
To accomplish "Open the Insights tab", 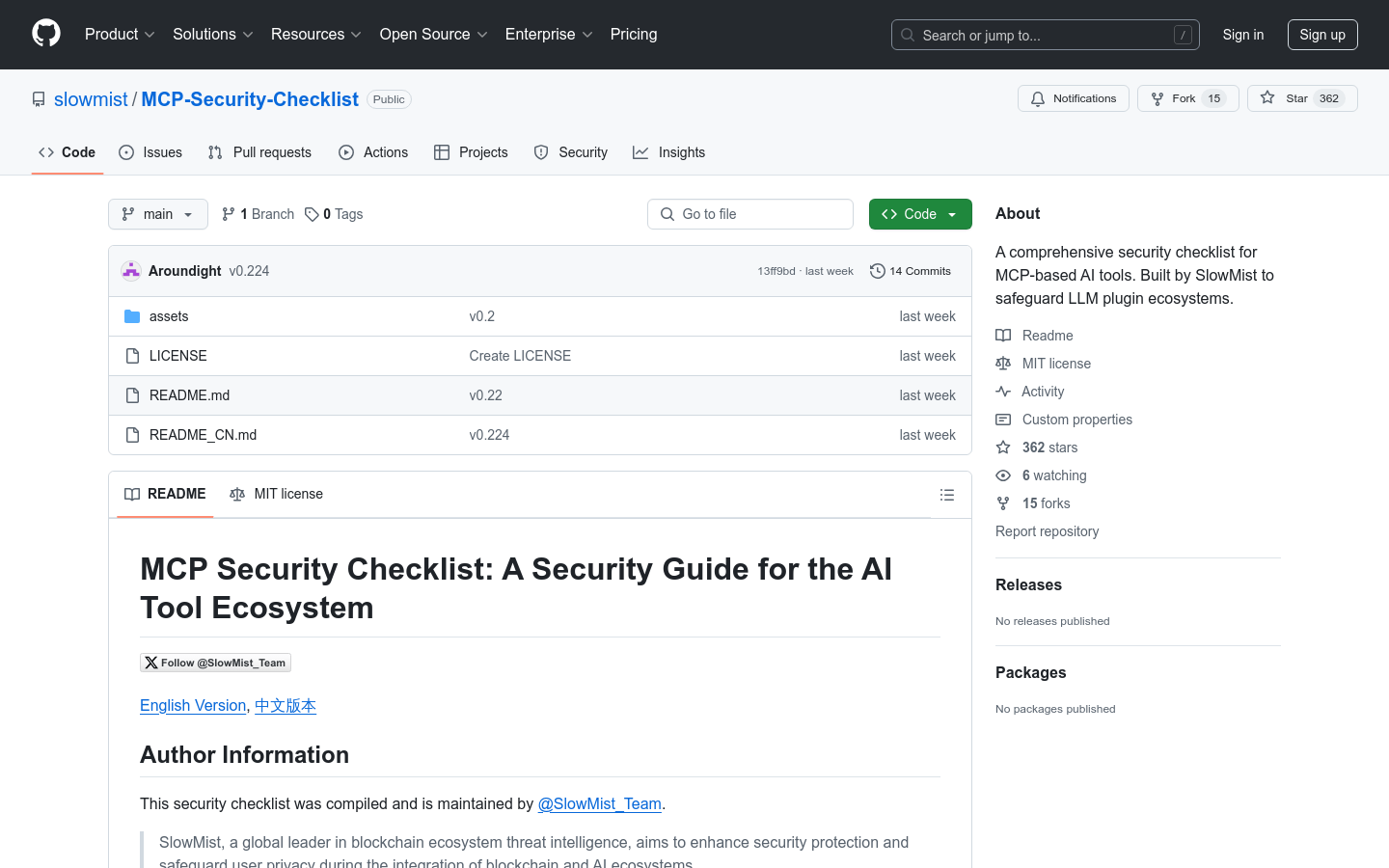I will pos(669,152).
